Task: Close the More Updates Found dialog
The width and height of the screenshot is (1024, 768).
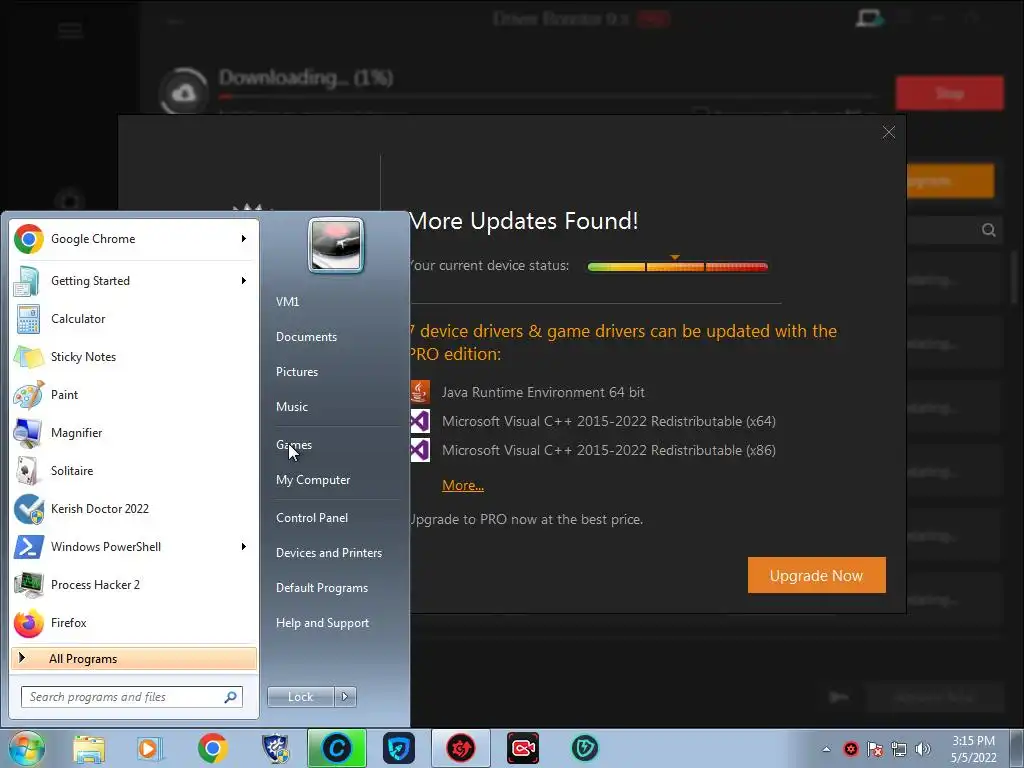Action: 889,133
